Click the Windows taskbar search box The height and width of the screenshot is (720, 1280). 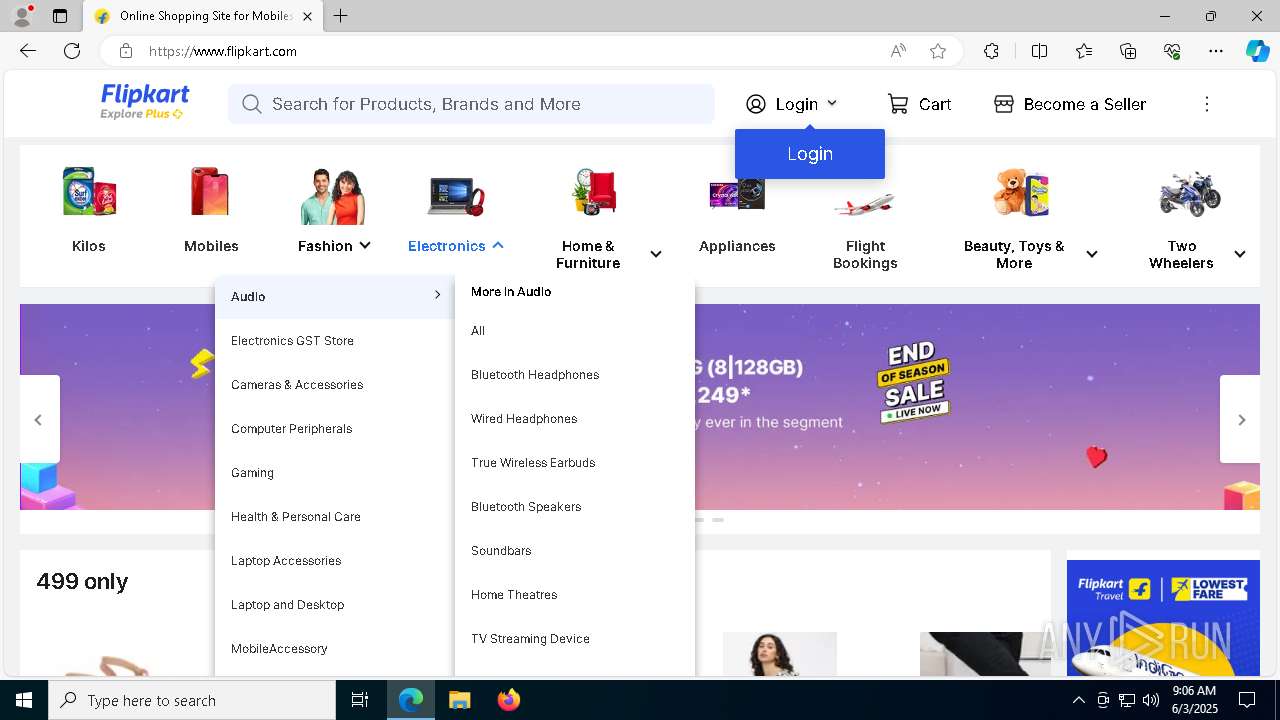[x=192, y=700]
